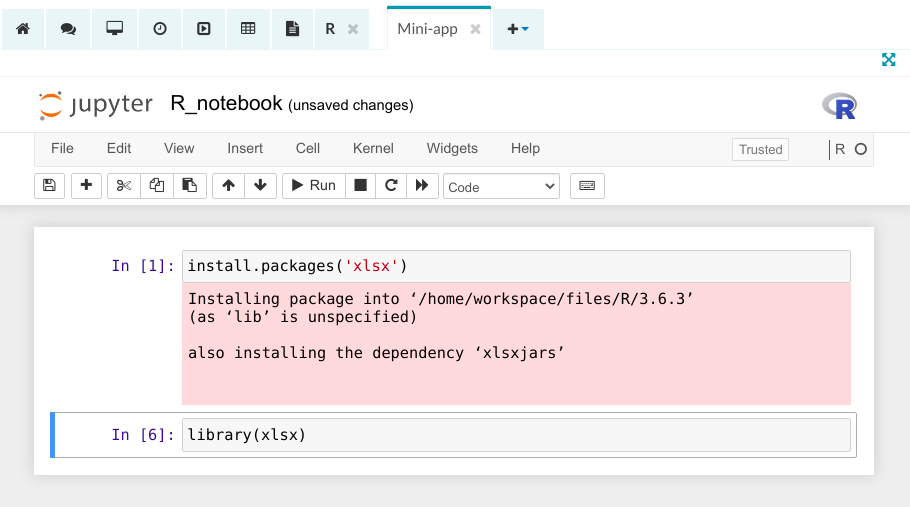This screenshot has width=910, height=507.
Task: Expand the Code cell type dropdown
Action: coord(501,186)
